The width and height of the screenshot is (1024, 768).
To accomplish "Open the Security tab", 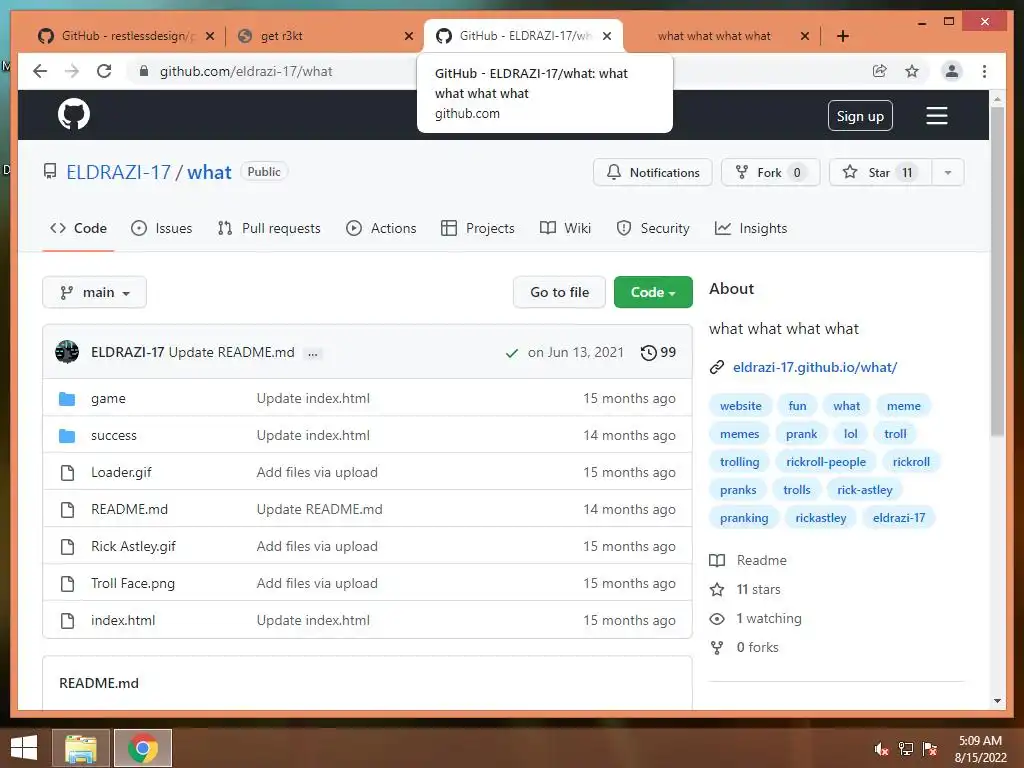I will [x=652, y=228].
